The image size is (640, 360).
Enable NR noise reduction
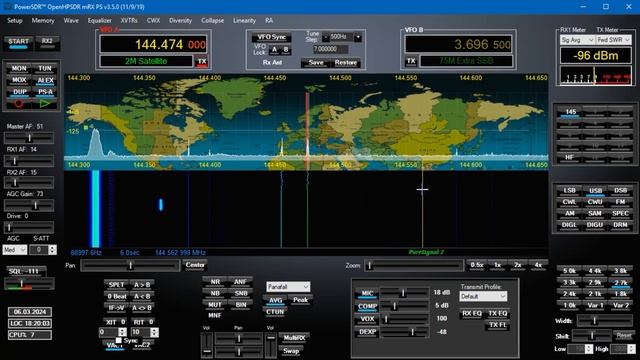[215, 282]
